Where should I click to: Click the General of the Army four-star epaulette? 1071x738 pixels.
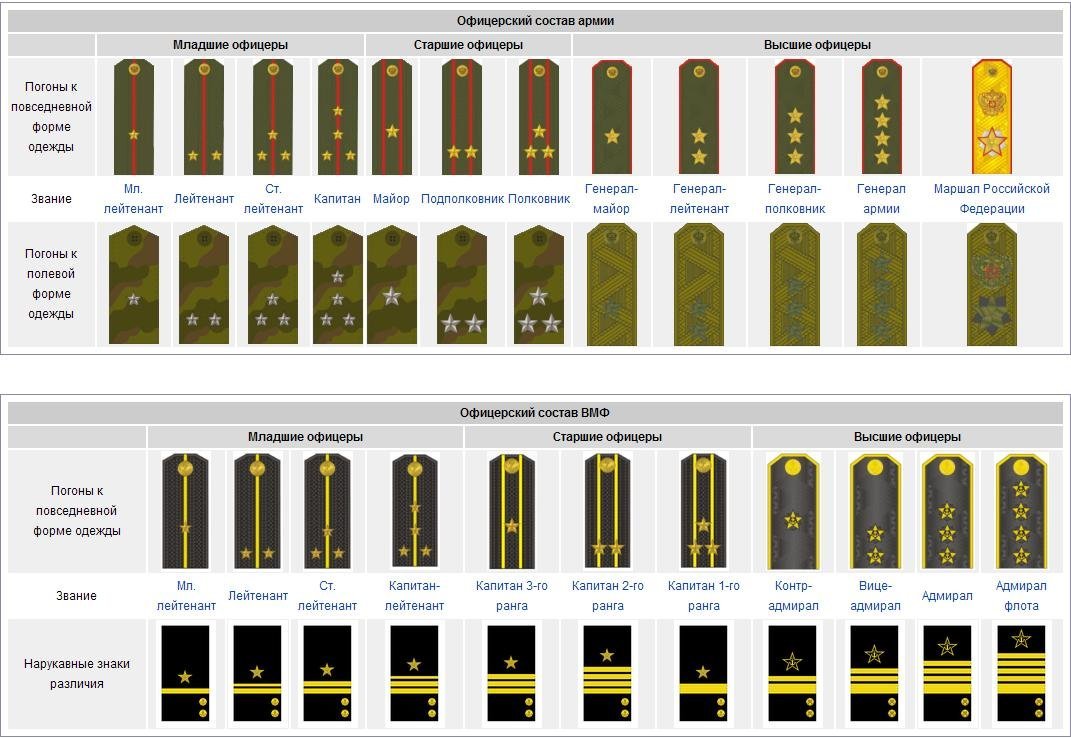point(882,117)
